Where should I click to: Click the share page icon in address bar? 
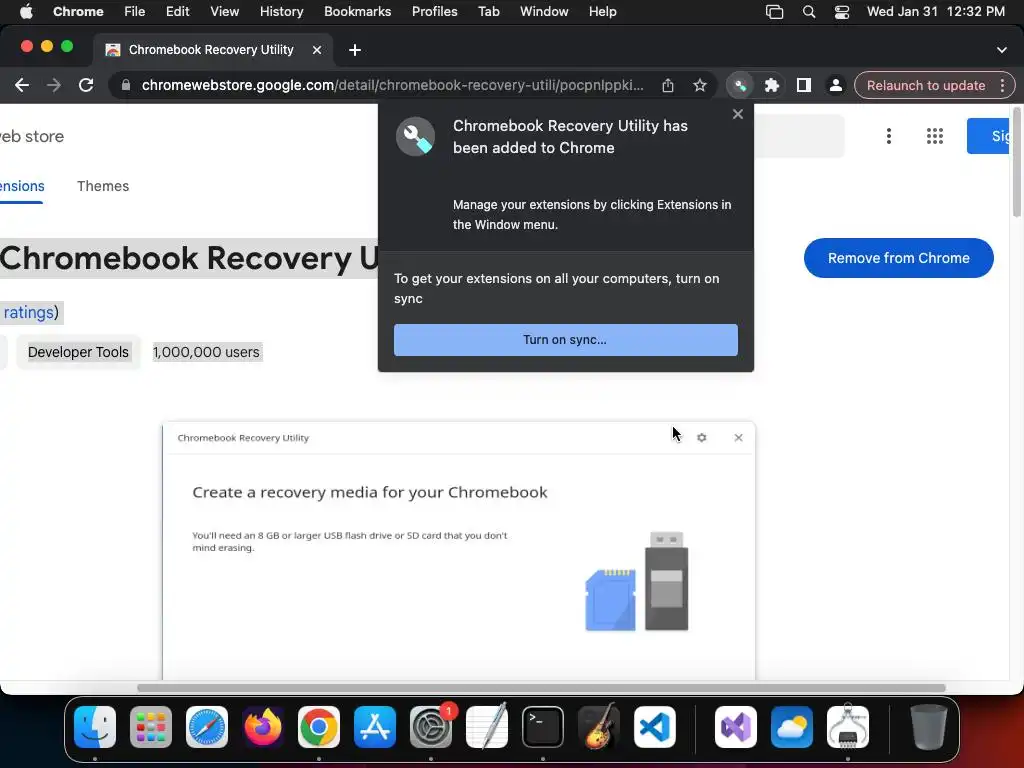coord(667,86)
